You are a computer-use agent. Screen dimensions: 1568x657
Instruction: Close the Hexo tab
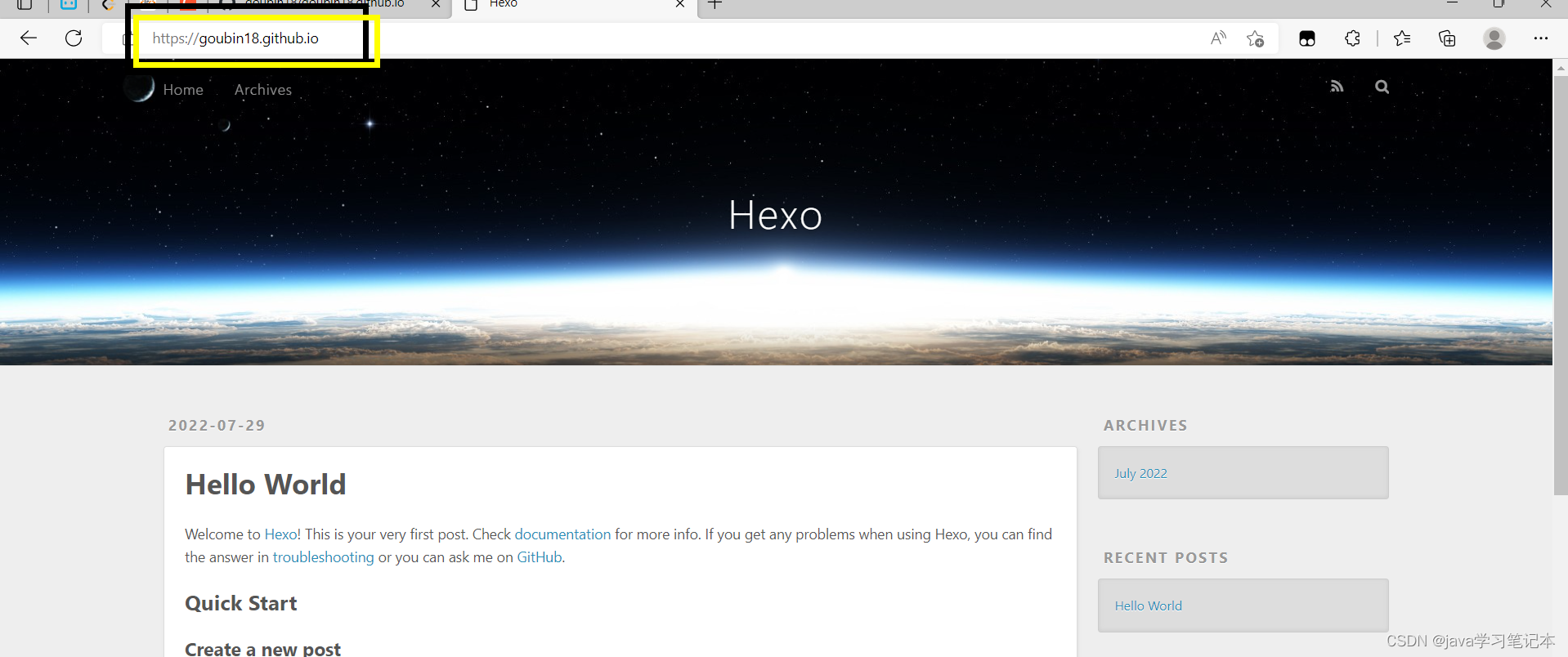[680, 4]
